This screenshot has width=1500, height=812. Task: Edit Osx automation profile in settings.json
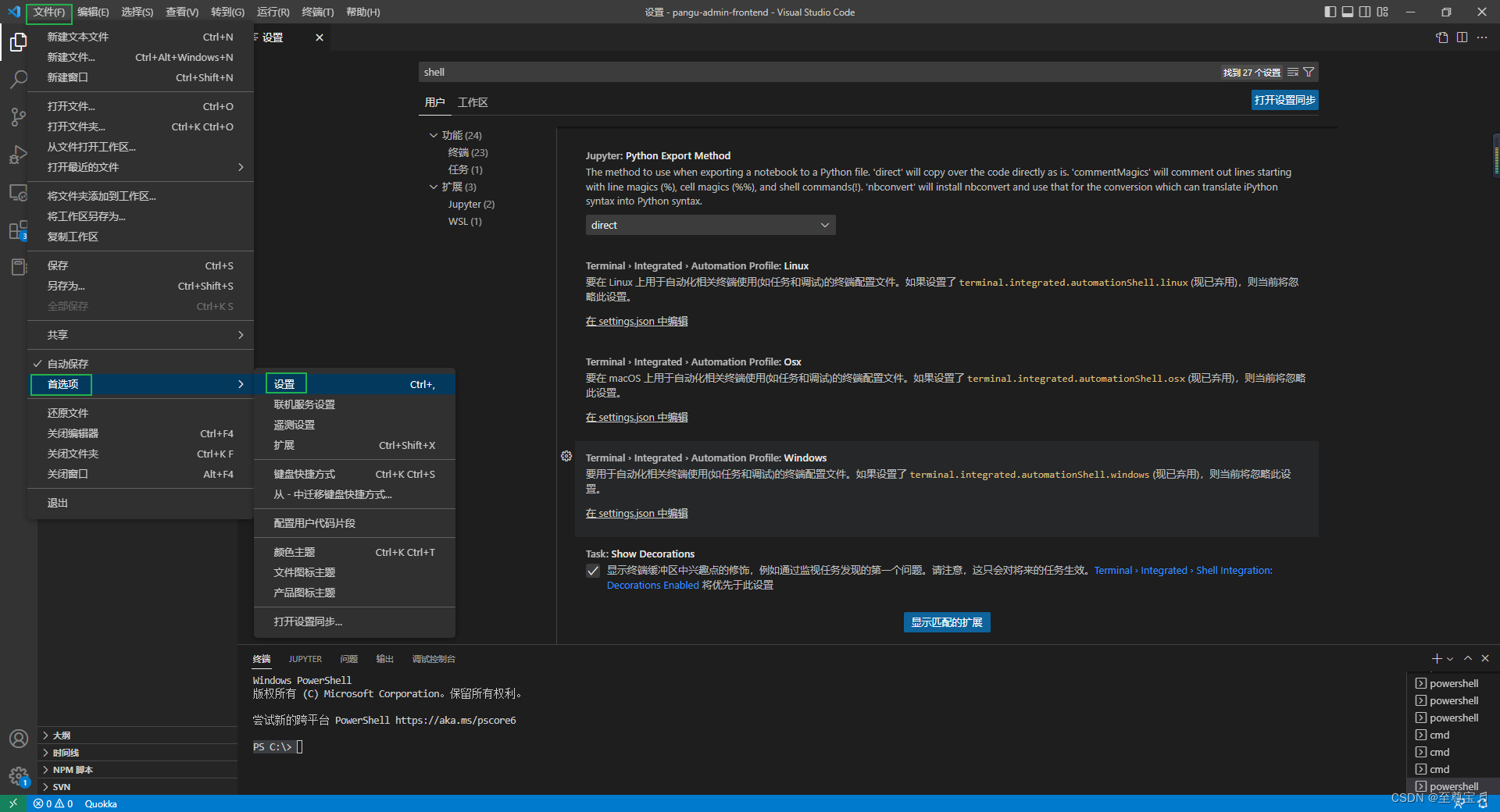tap(637, 418)
